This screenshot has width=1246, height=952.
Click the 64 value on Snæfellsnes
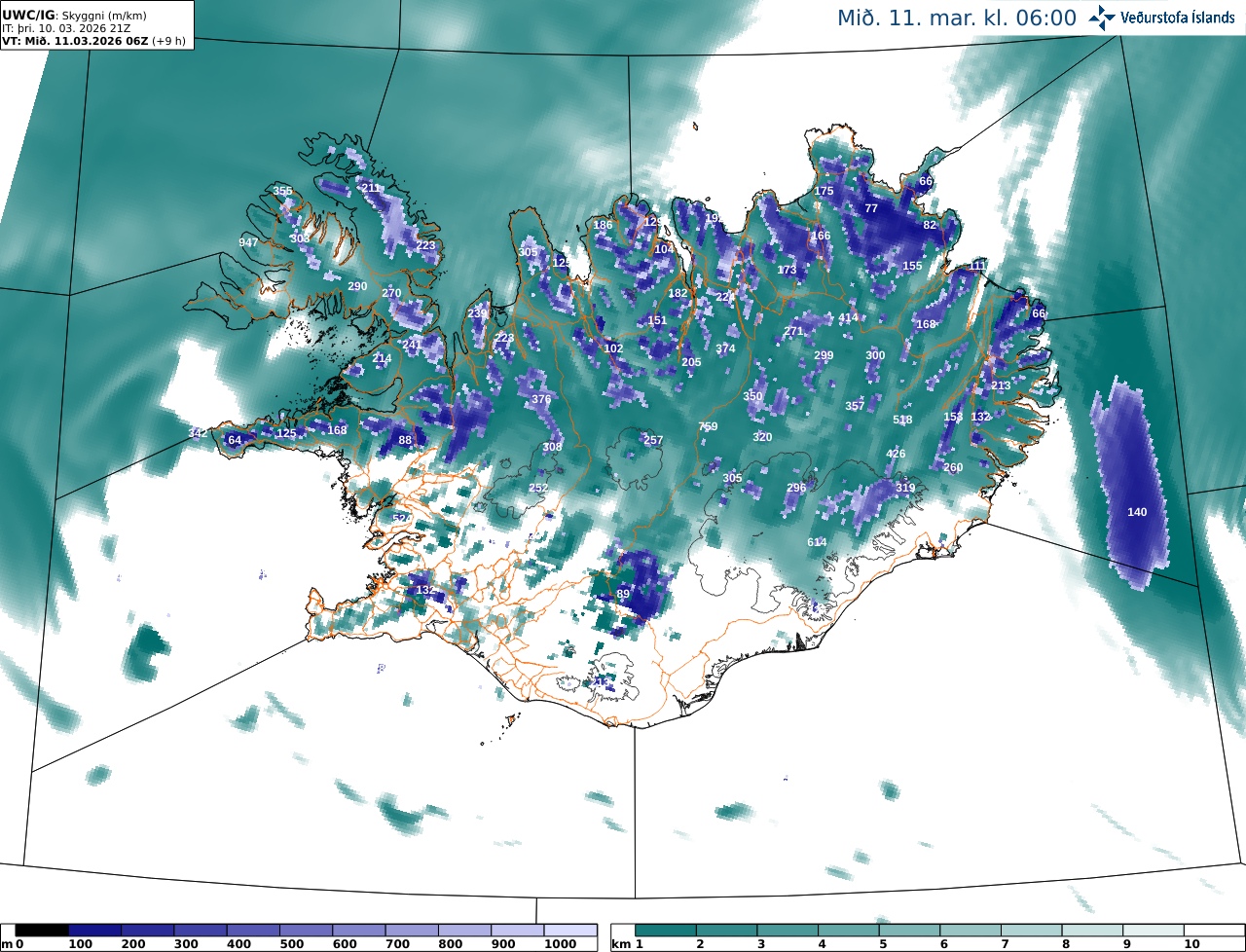click(235, 440)
